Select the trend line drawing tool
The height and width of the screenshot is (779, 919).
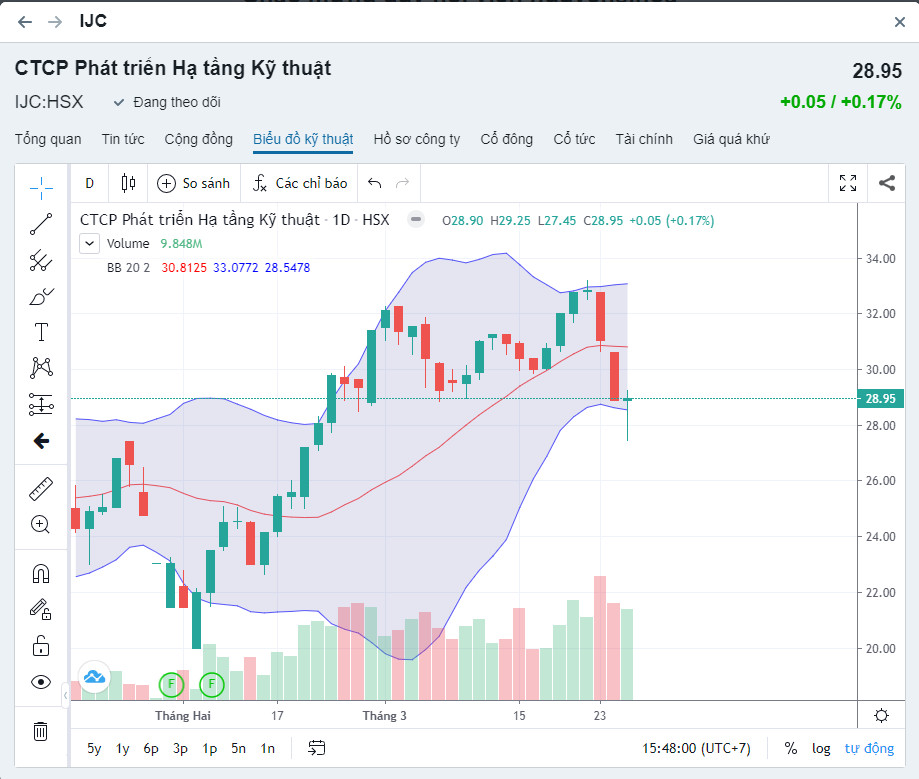(x=41, y=224)
